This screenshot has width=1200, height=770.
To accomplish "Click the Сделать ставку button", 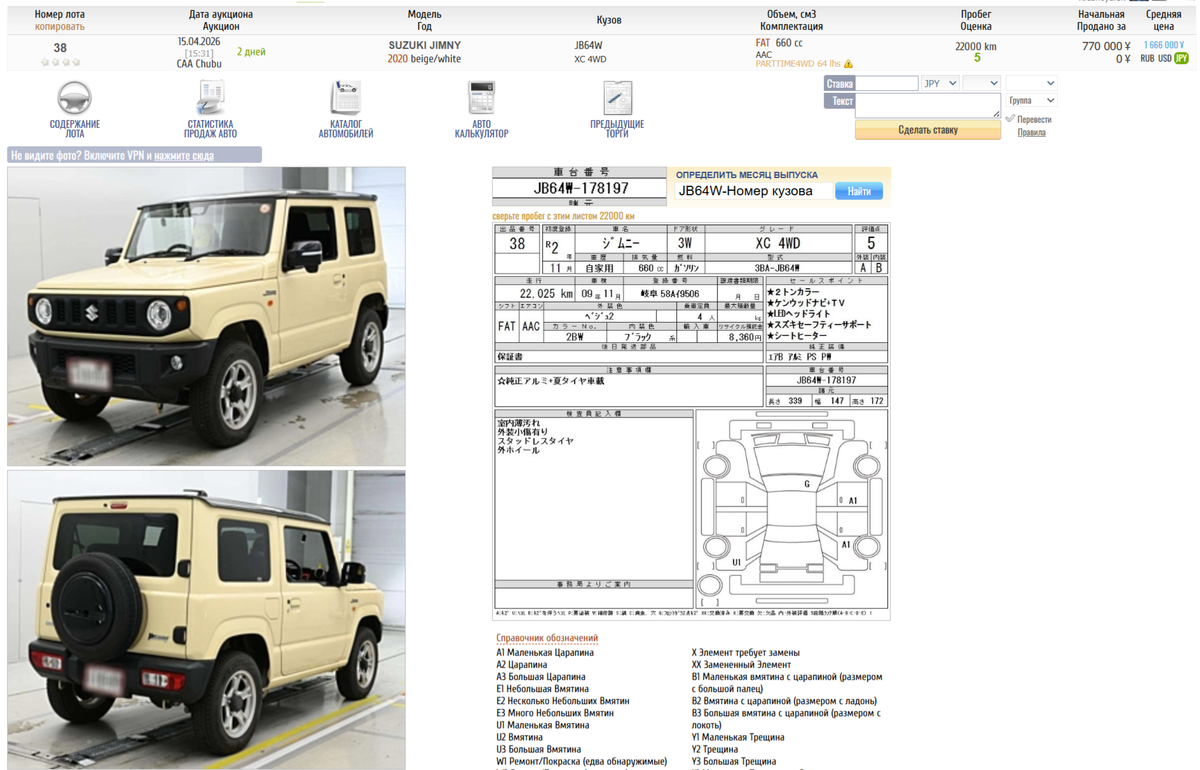I will click(927, 130).
